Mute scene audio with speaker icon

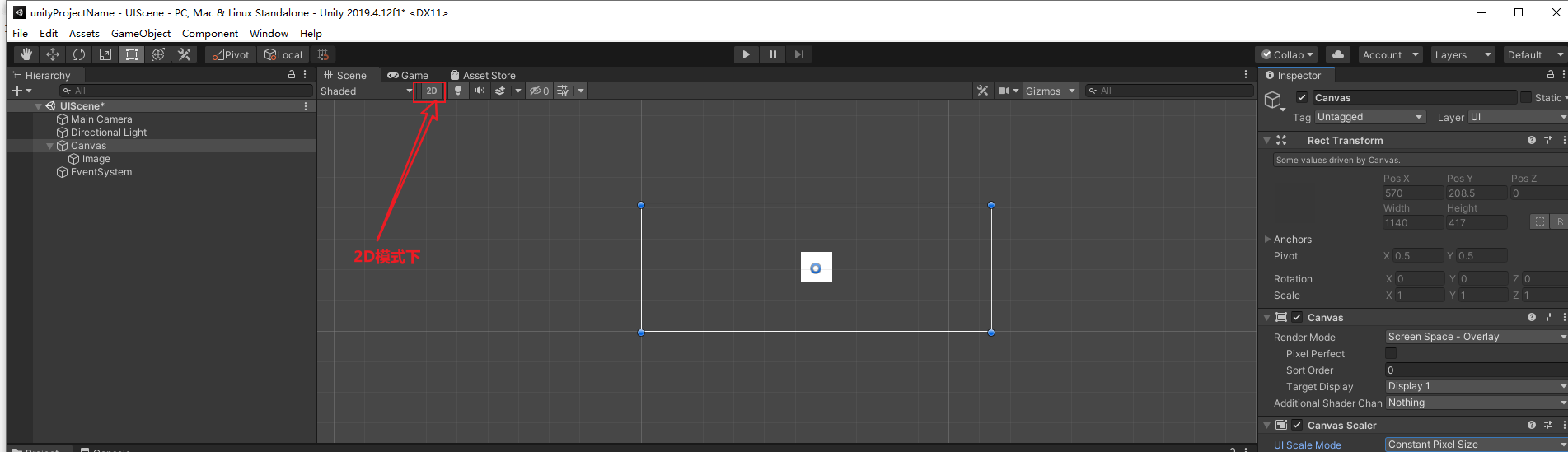(479, 91)
